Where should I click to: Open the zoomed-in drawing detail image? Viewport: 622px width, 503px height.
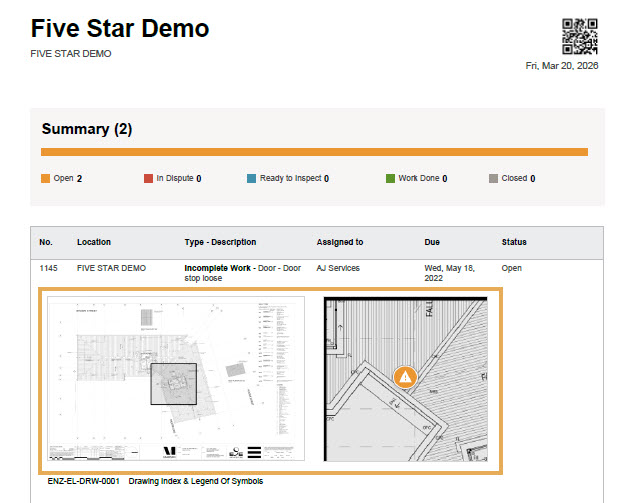coord(405,378)
